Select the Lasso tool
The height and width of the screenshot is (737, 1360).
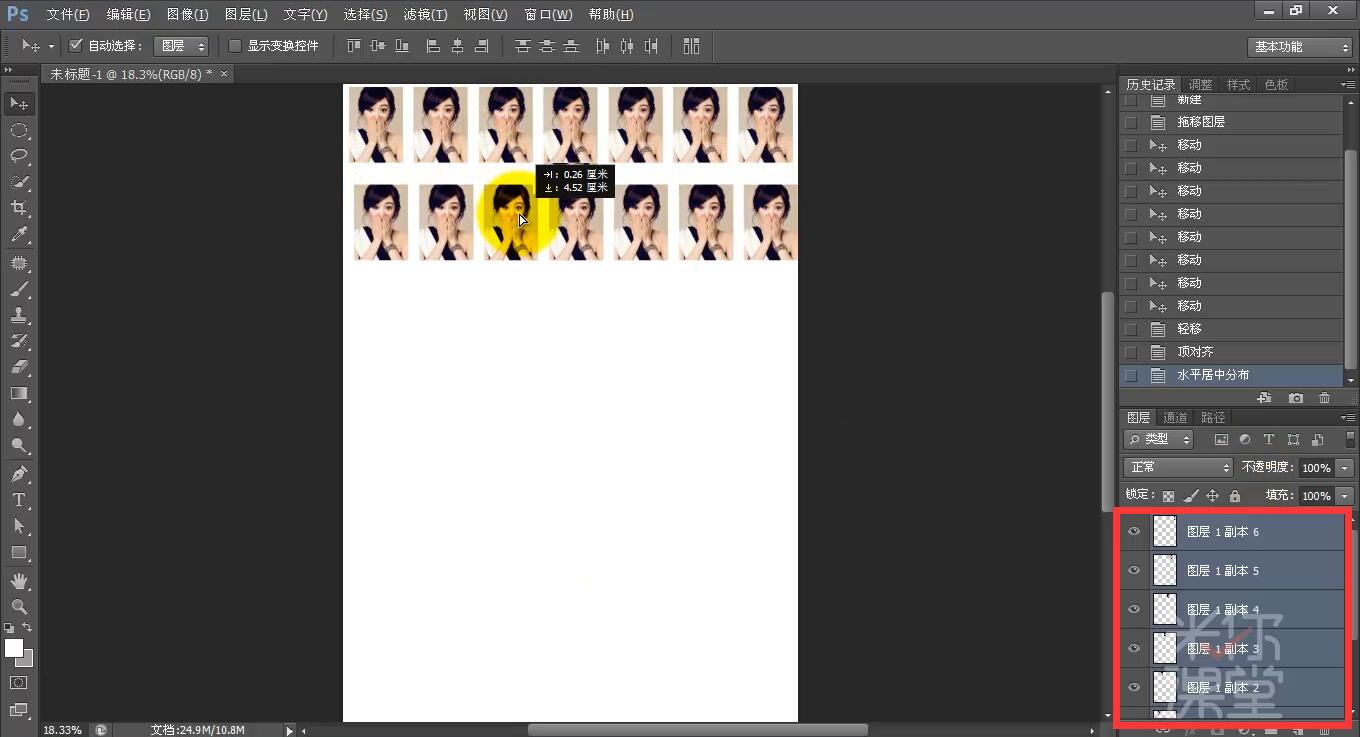pos(19,156)
